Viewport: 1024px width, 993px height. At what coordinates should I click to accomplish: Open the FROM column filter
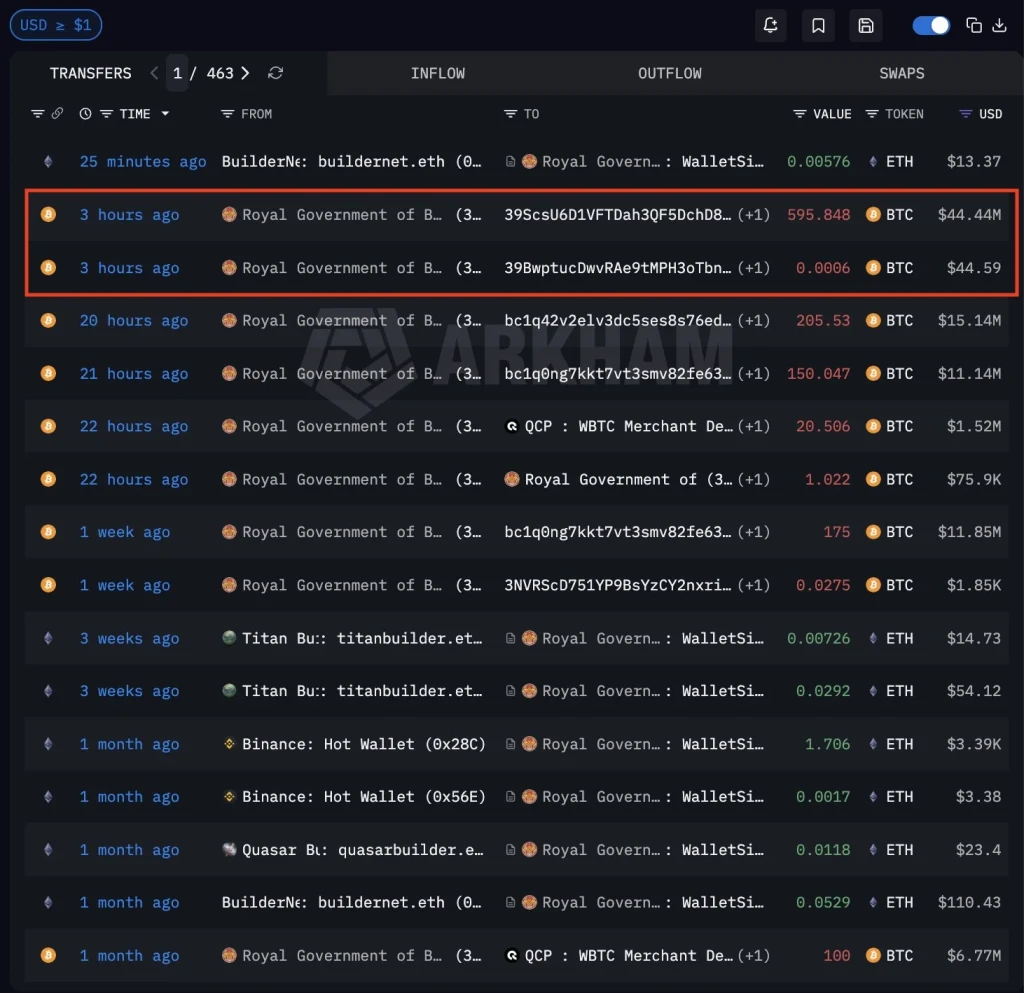pyautogui.click(x=225, y=114)
